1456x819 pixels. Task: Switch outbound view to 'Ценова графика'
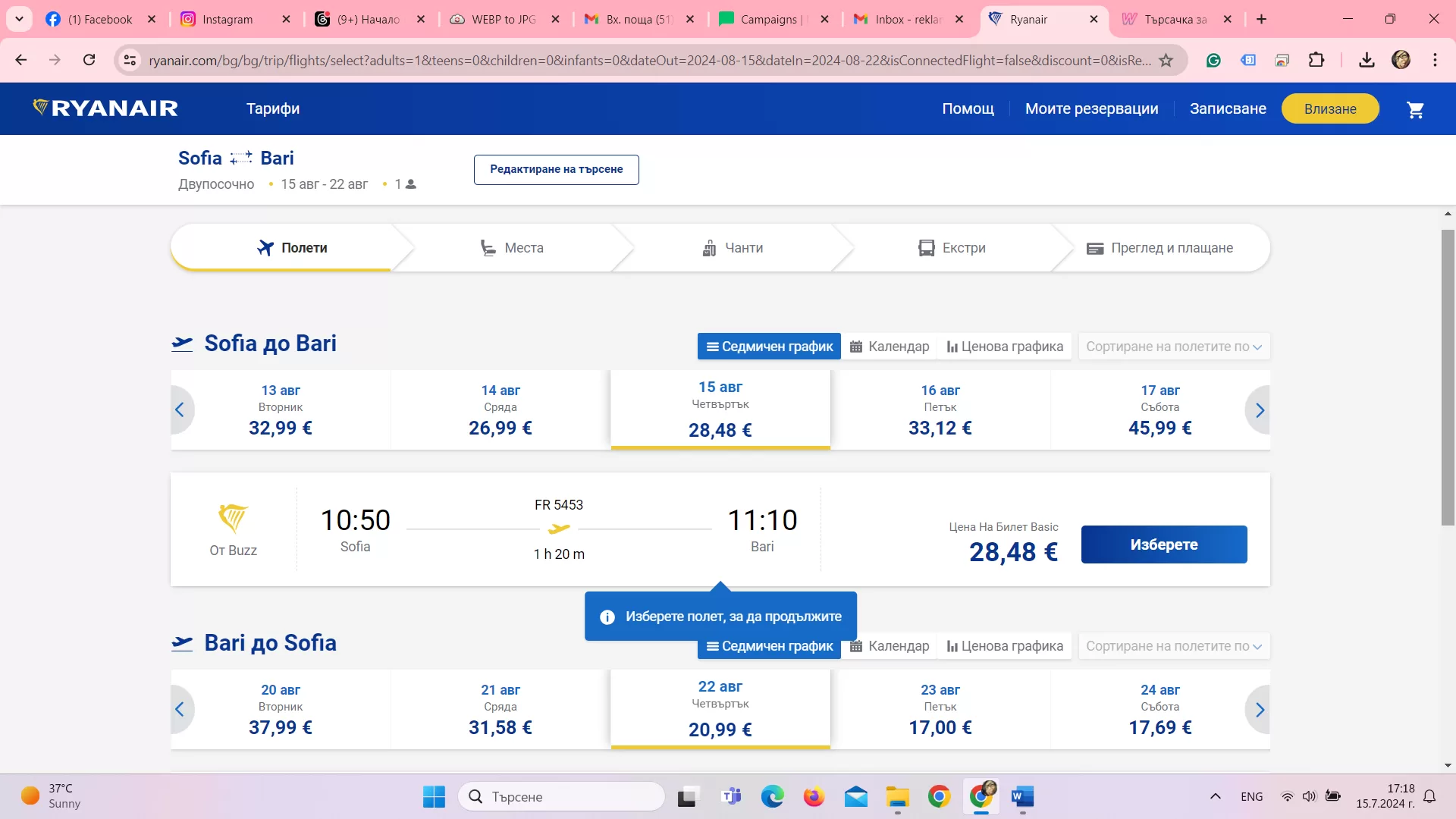point(1005,347)
